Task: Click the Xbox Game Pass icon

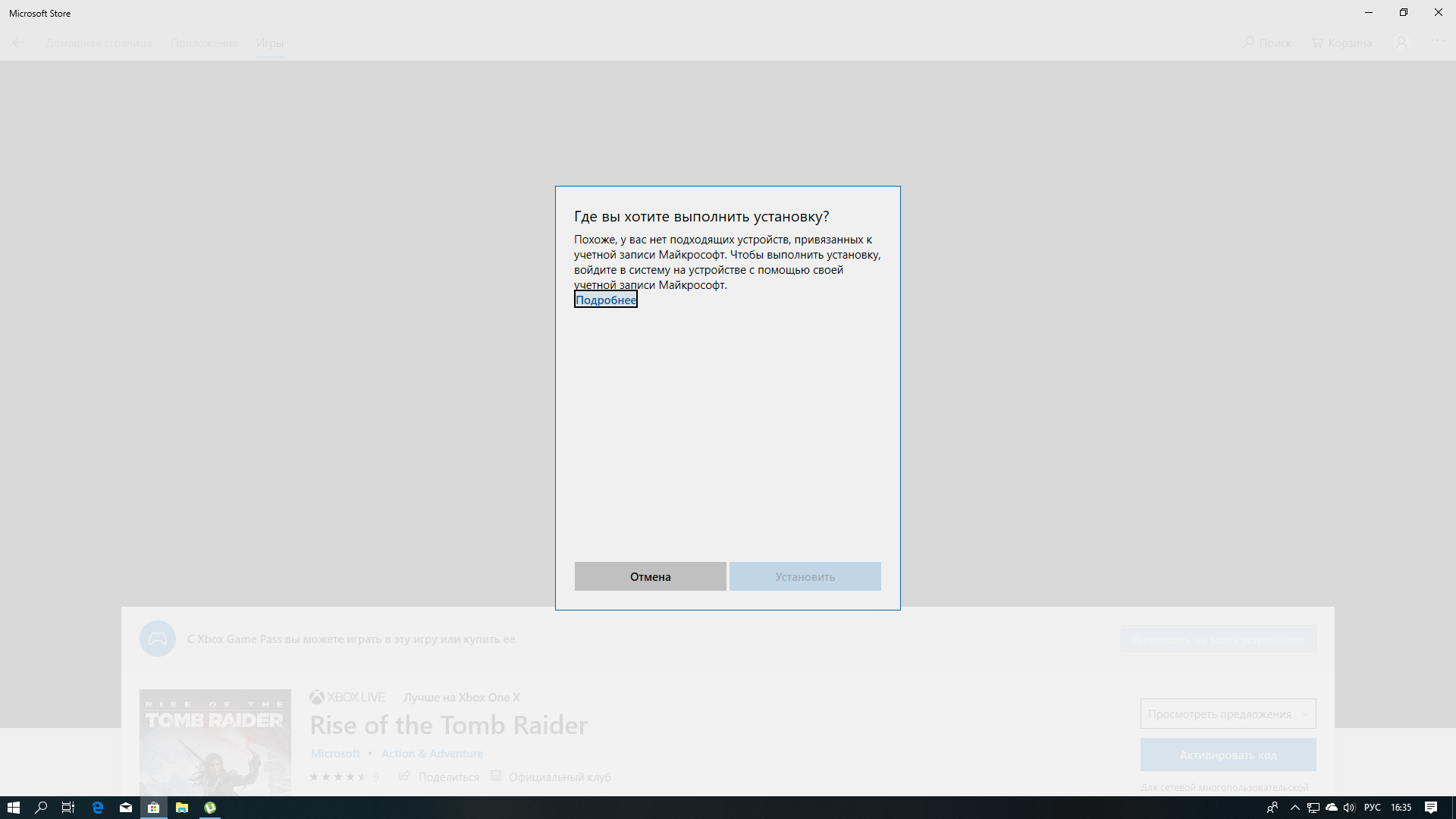Action: pyautogui.click(x=157, y=639)
